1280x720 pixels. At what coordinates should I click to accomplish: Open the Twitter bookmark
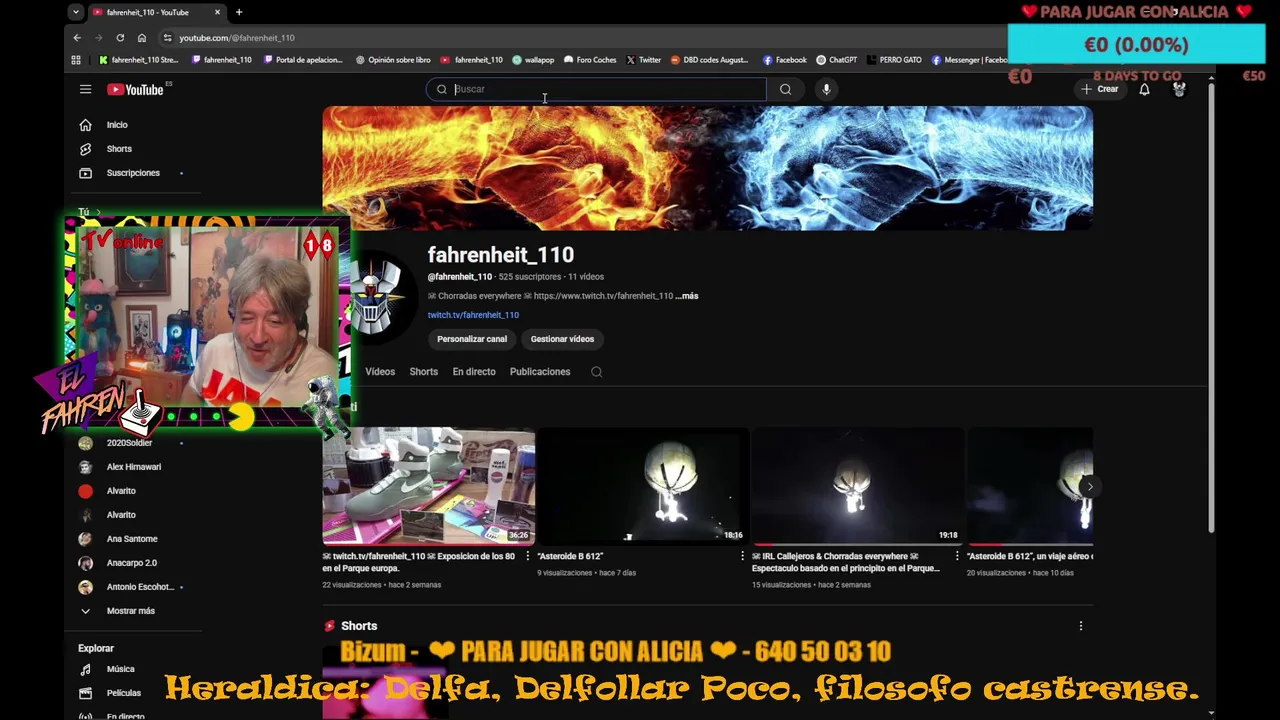tap(643, 60)
